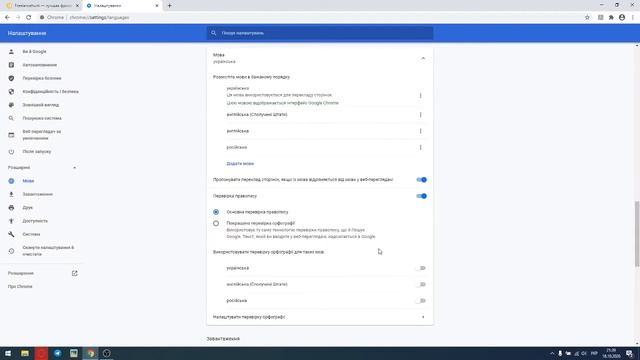Select Покращена перевірка орфографії radio button
Screen dimensions: 640x360
tap(216, 223)
